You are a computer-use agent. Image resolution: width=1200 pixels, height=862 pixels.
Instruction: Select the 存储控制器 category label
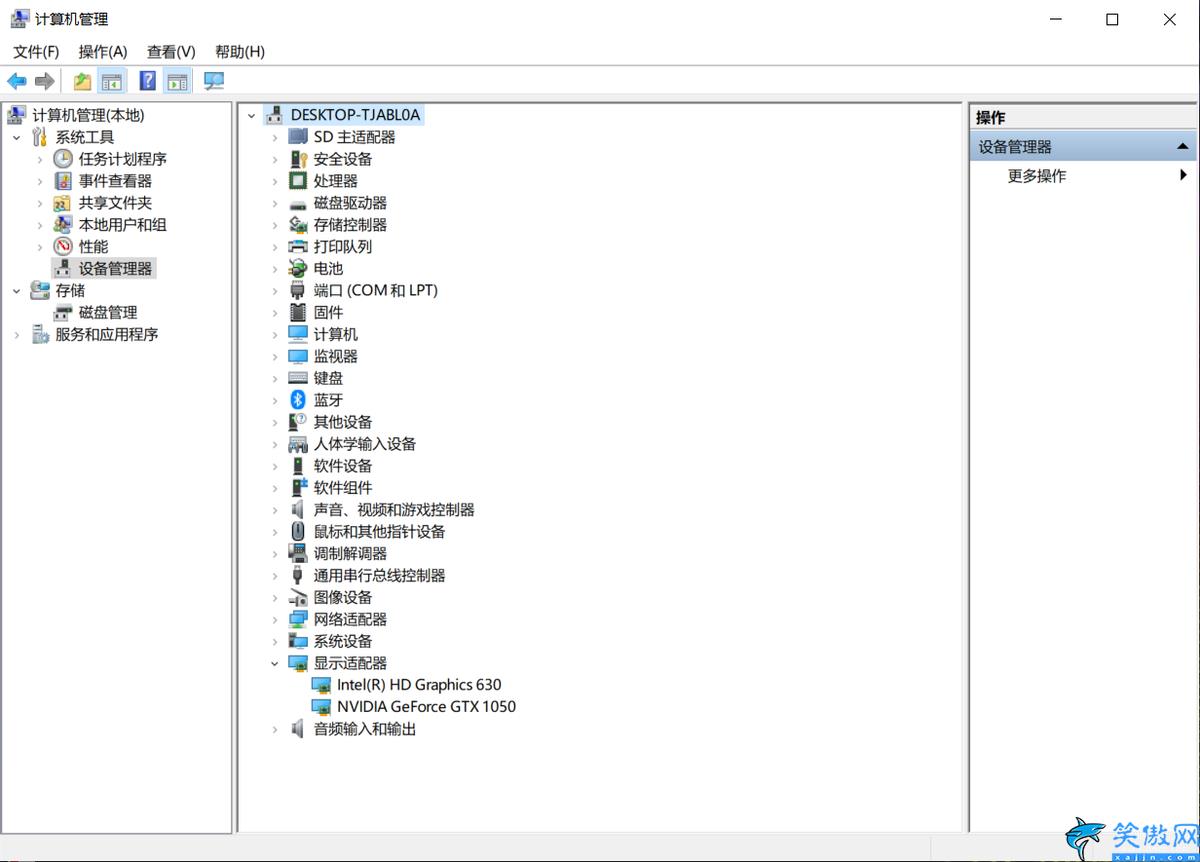(x=350, y=225)
